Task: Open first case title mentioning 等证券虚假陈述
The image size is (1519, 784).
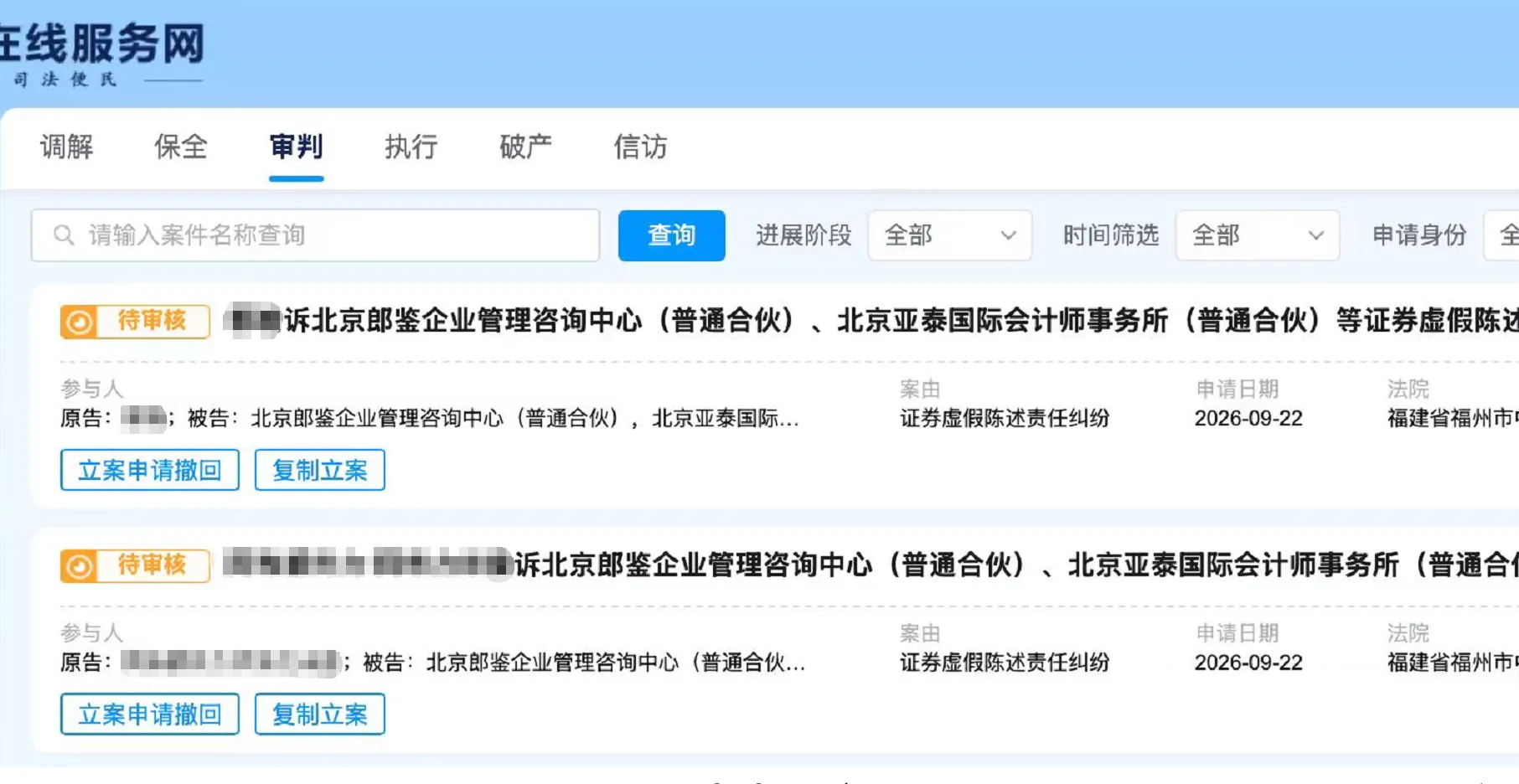Action: [x=871, y=320]
